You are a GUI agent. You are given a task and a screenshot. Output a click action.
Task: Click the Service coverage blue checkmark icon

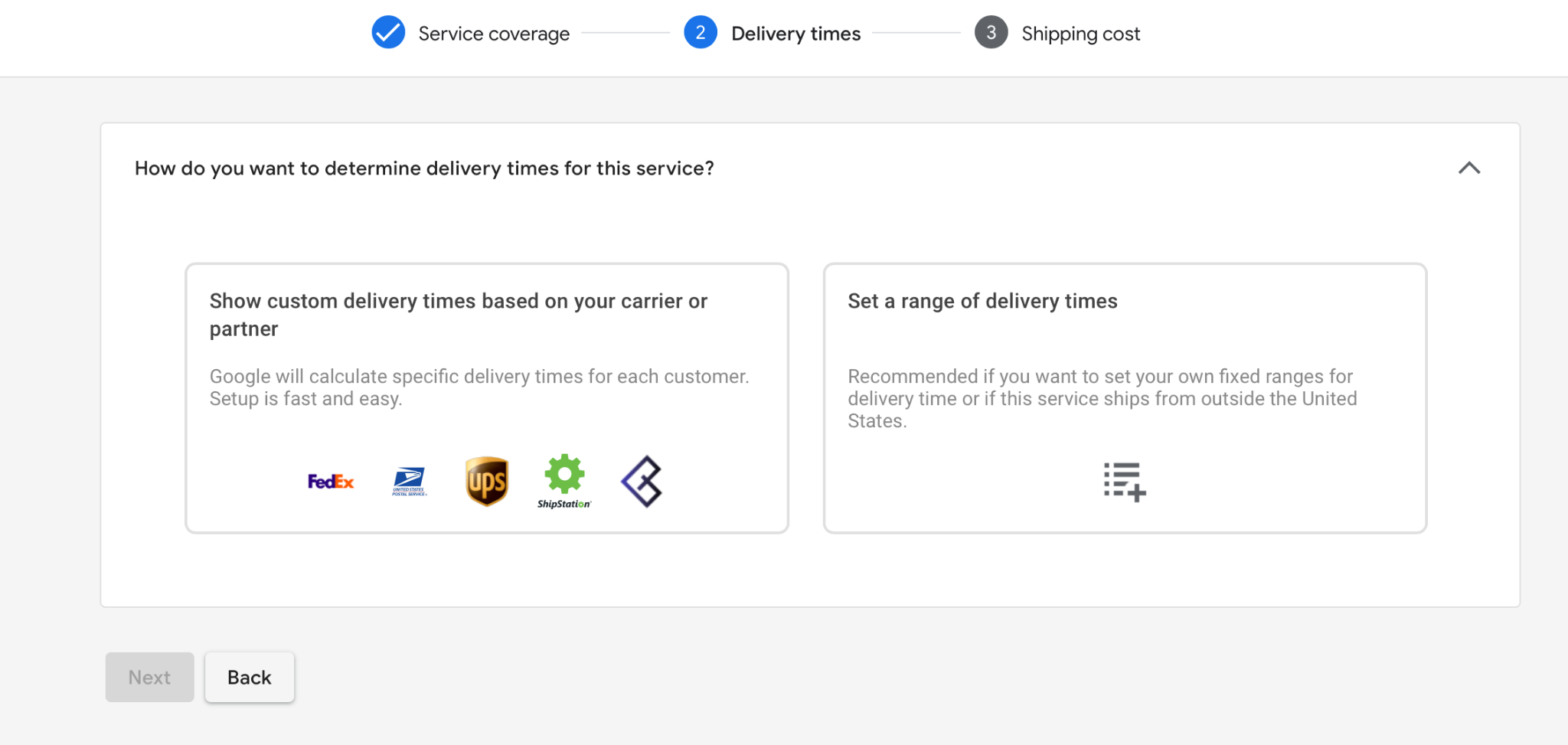[x=388, y=33]
